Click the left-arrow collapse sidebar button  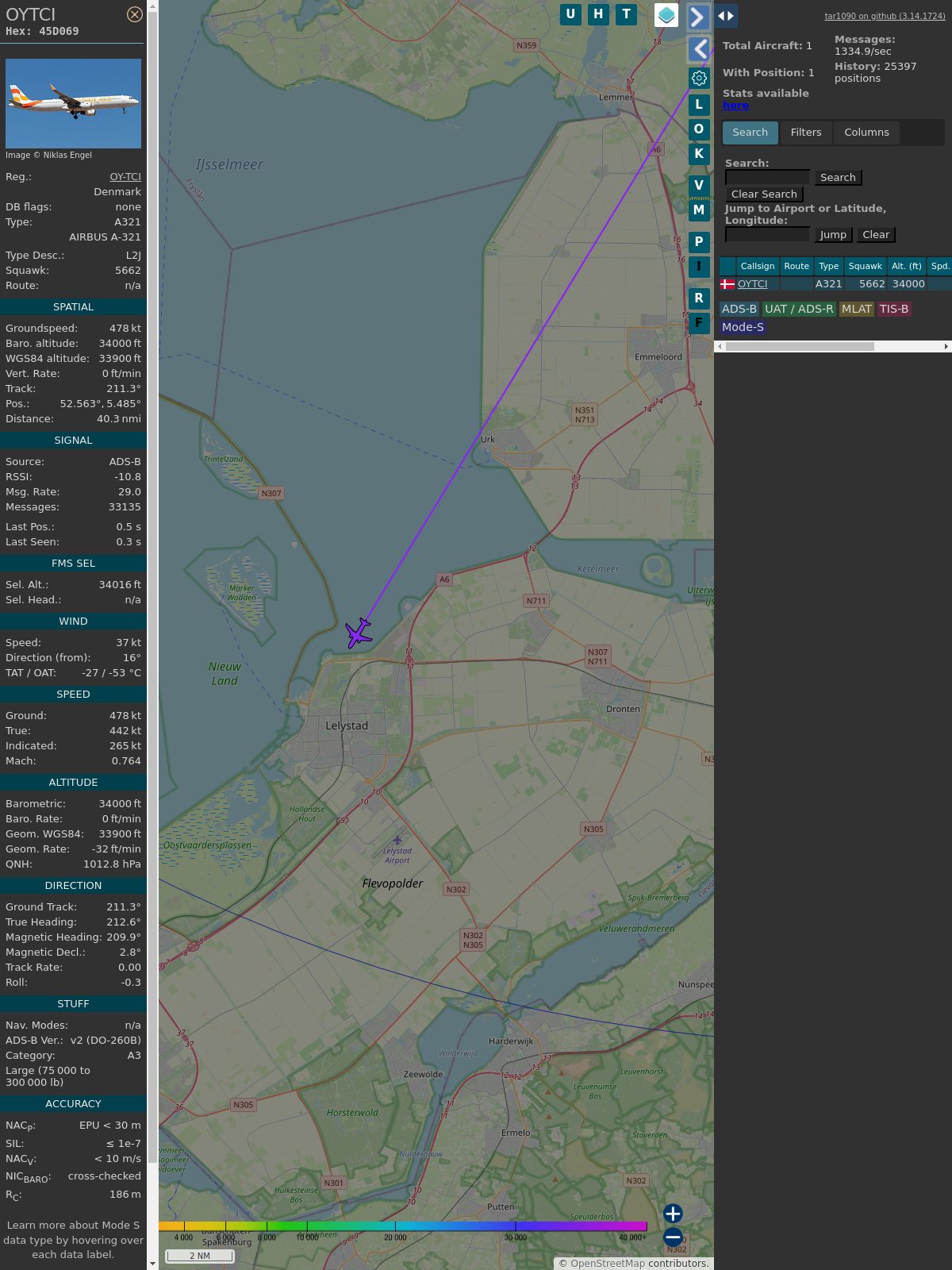(x=698, y=49)
